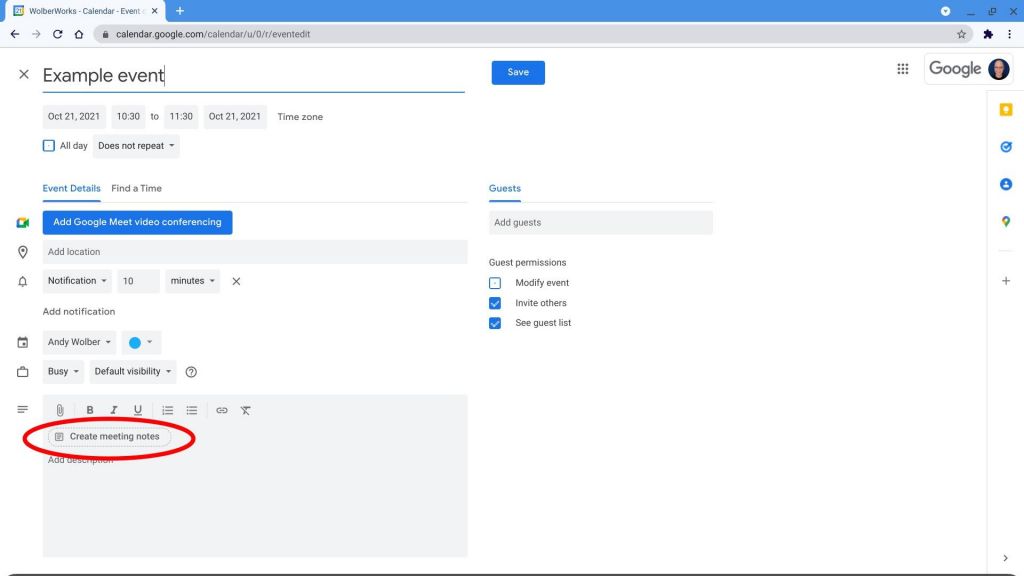The width and height of the screenshot is (1024, 576).
Task: Enable the All day checkbox
Action: [48, 145]
